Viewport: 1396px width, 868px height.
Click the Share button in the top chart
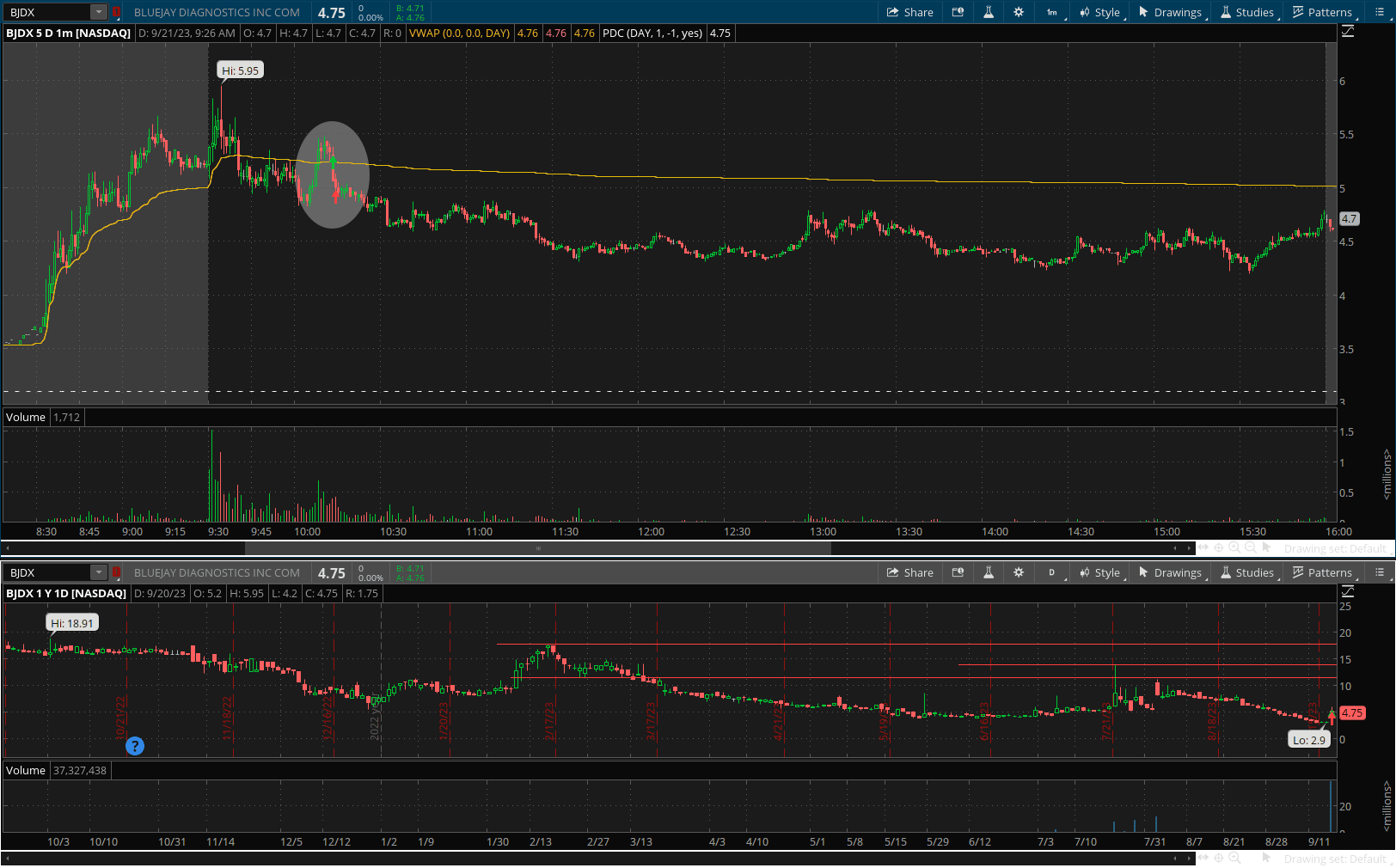910,12
